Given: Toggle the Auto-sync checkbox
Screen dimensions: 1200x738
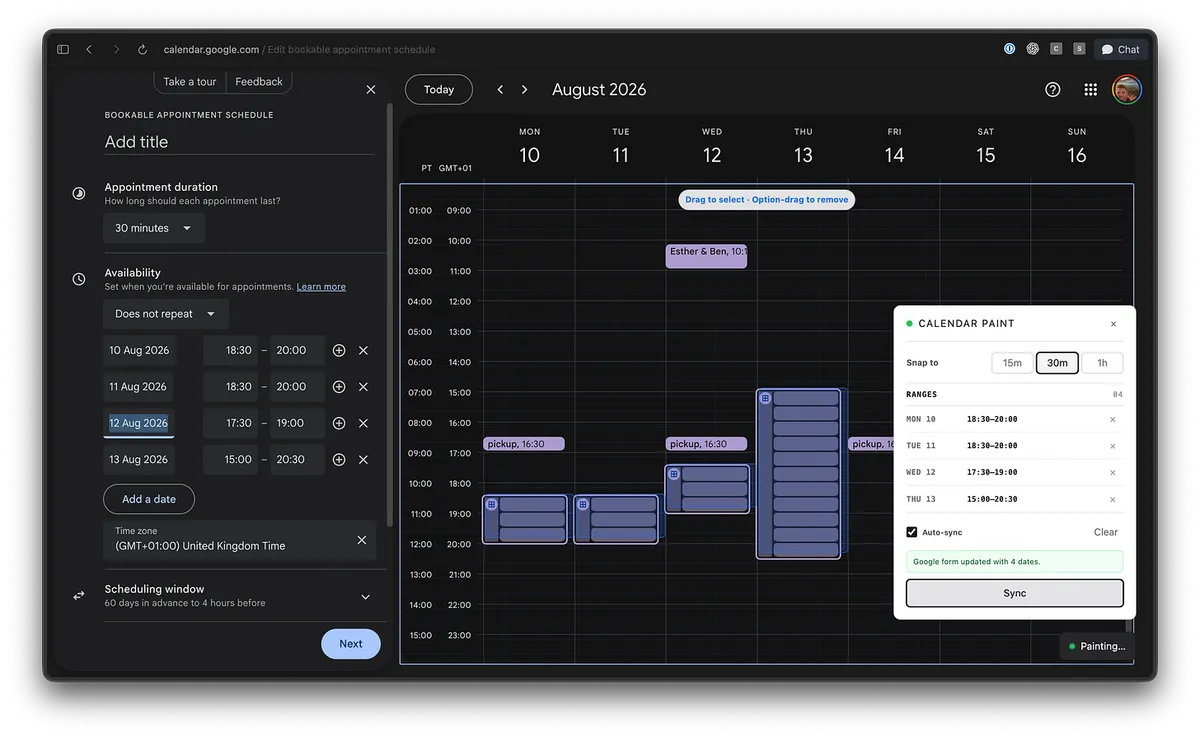Looking at the screenshot, I should tap(911, 532).
